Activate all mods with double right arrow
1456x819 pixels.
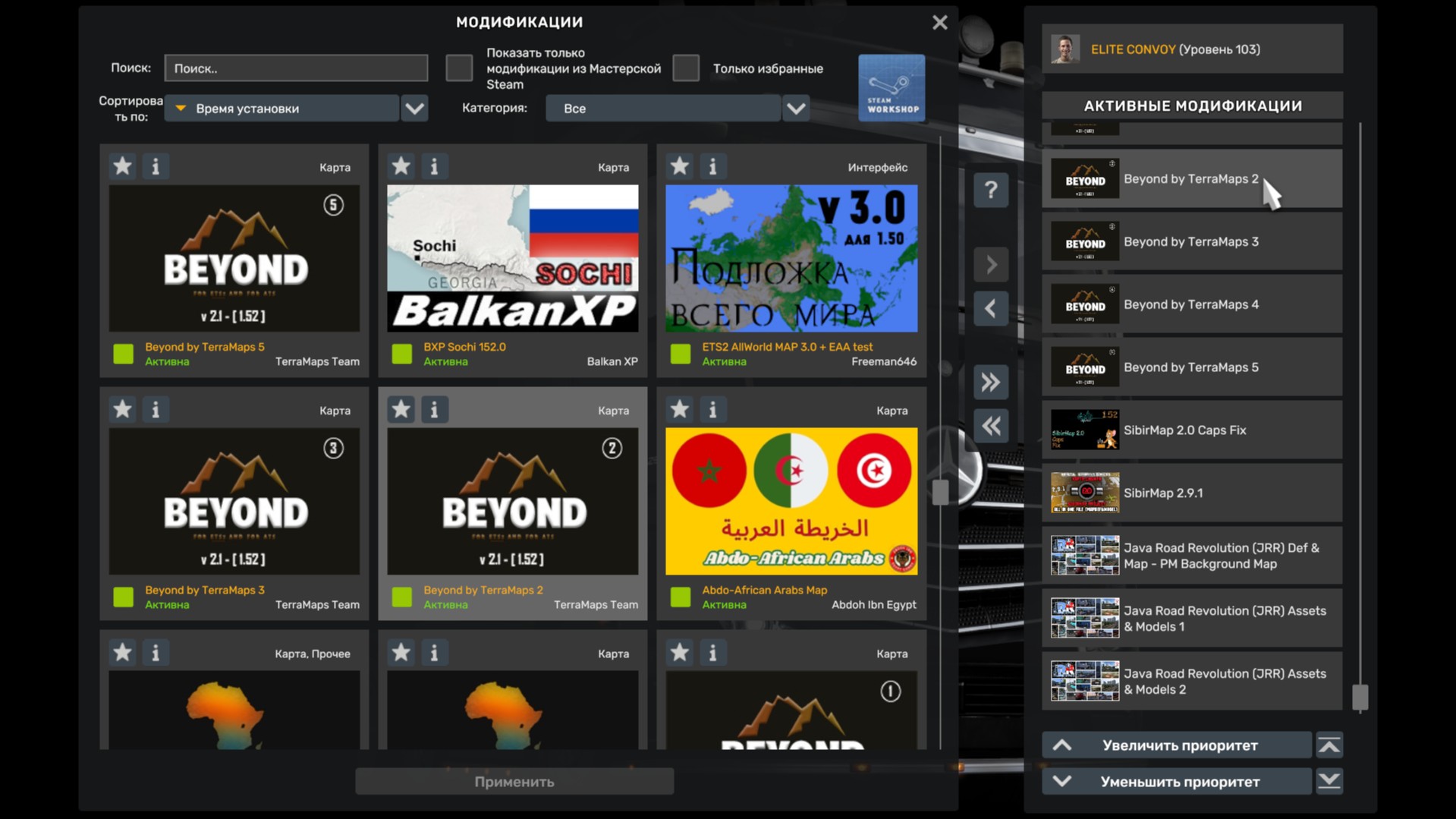pos(991,382)
